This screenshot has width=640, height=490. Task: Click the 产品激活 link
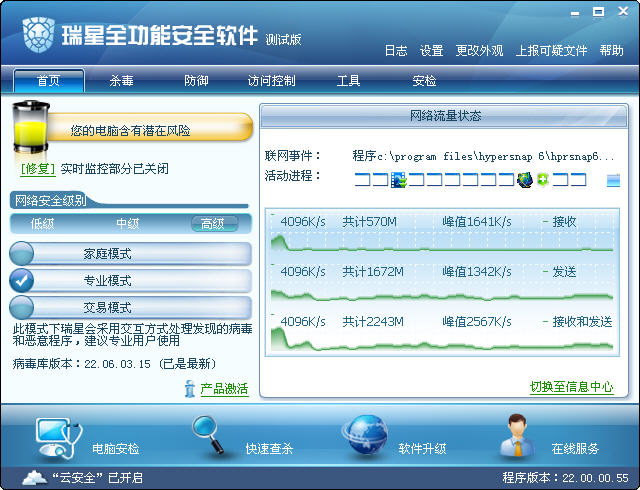point(224,389)
